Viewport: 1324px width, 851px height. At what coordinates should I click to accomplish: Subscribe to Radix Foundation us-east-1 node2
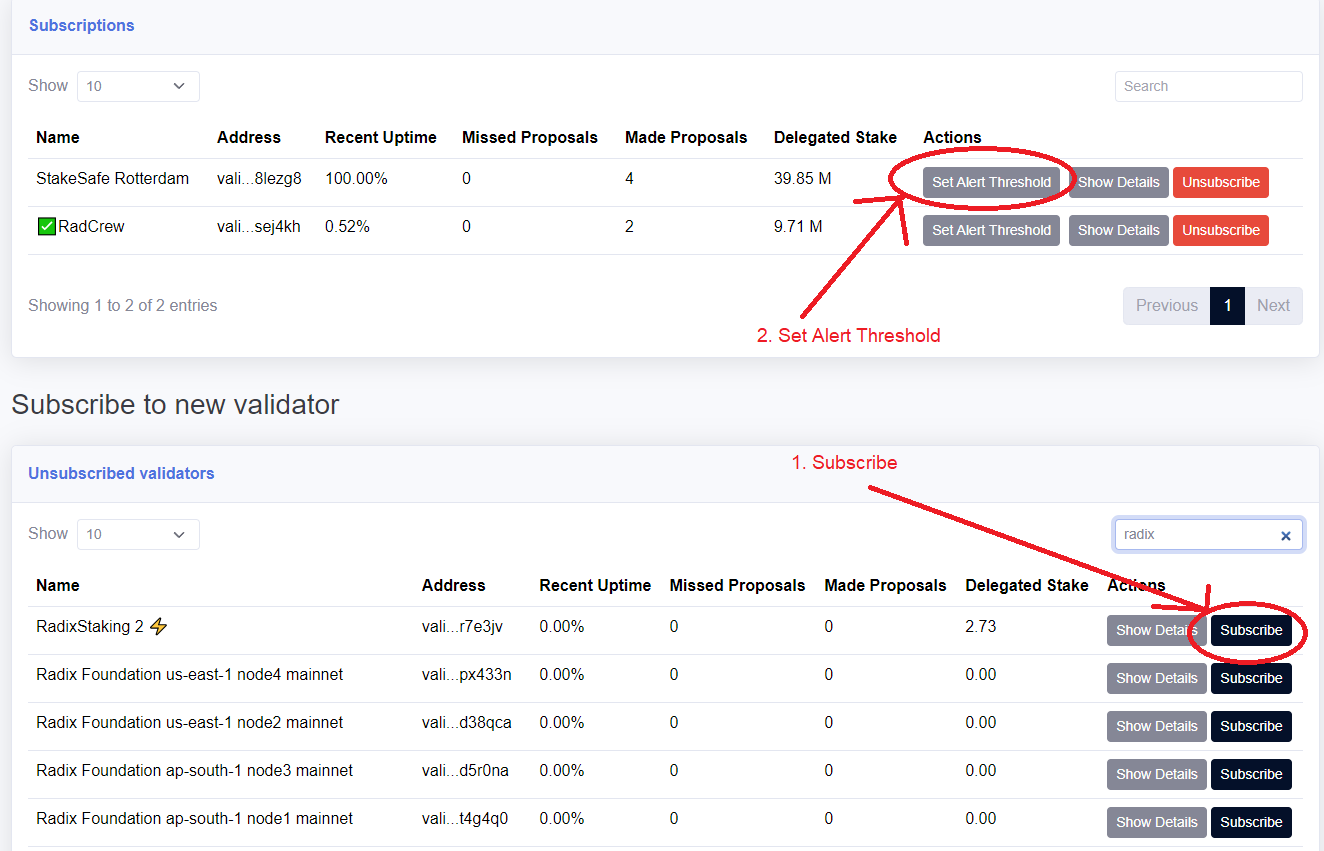(1251, 726)
